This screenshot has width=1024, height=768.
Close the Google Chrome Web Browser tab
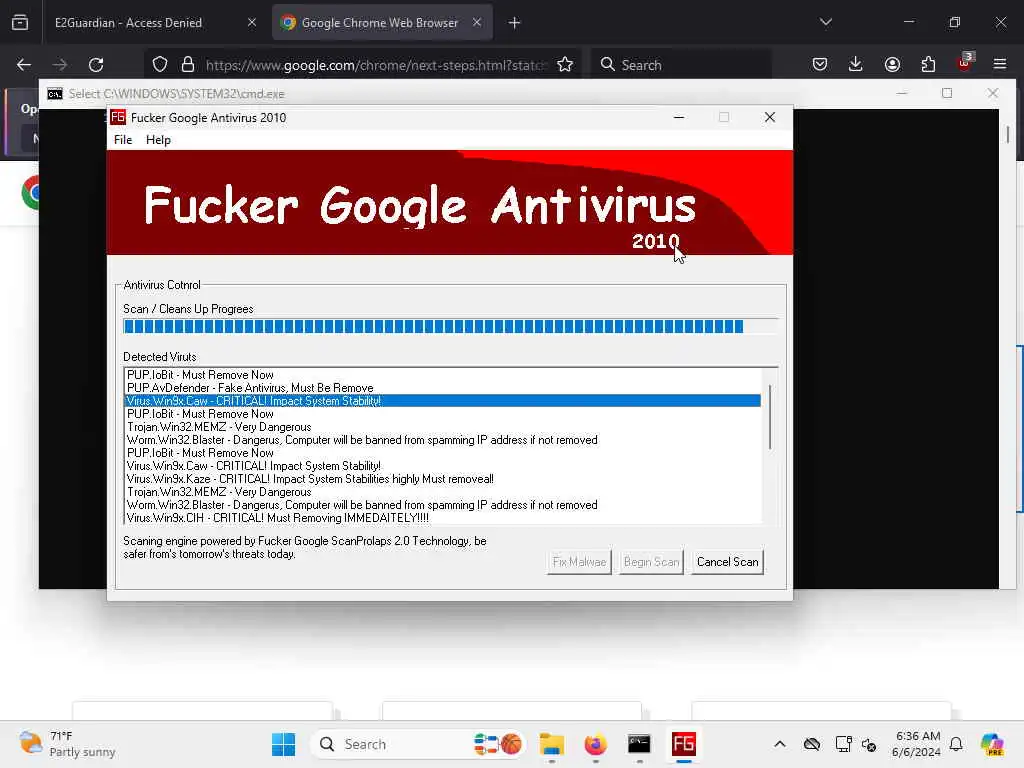pyautogui.click(x=477, y=23)
